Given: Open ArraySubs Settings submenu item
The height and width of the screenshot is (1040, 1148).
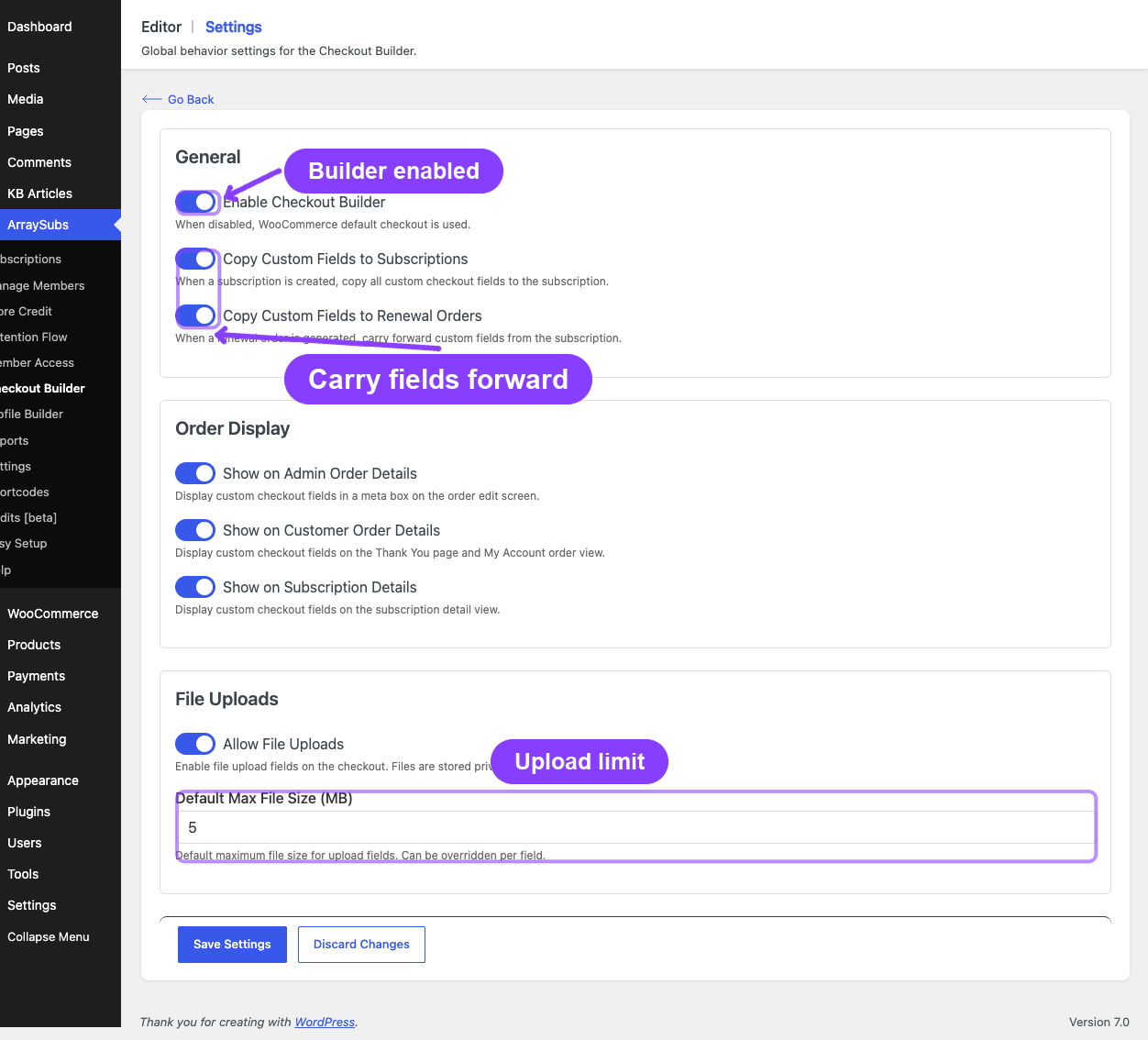Looking at the screenshot, I should coord(61,466).
